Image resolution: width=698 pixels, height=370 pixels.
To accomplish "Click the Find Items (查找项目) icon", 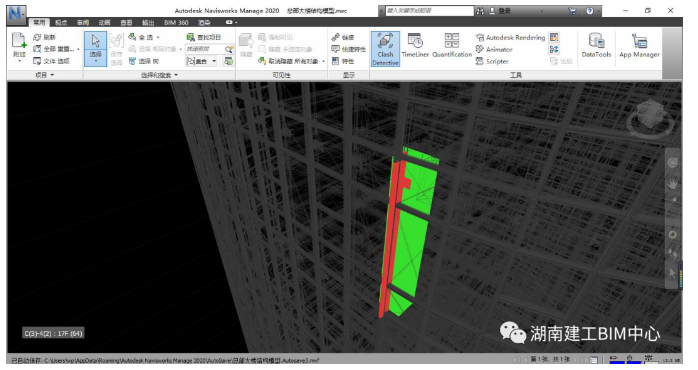I will 191,37.
